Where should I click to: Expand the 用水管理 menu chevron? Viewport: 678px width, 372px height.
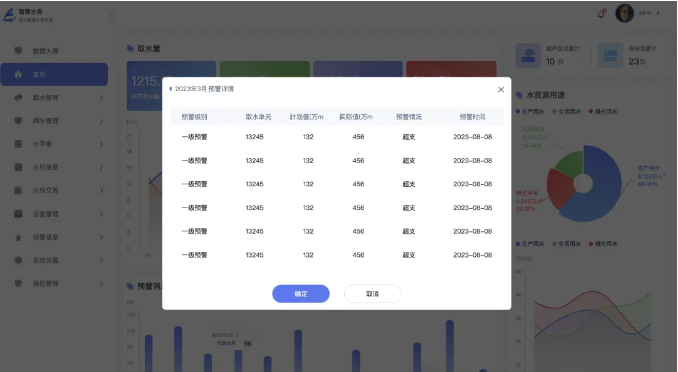point(101,121)
